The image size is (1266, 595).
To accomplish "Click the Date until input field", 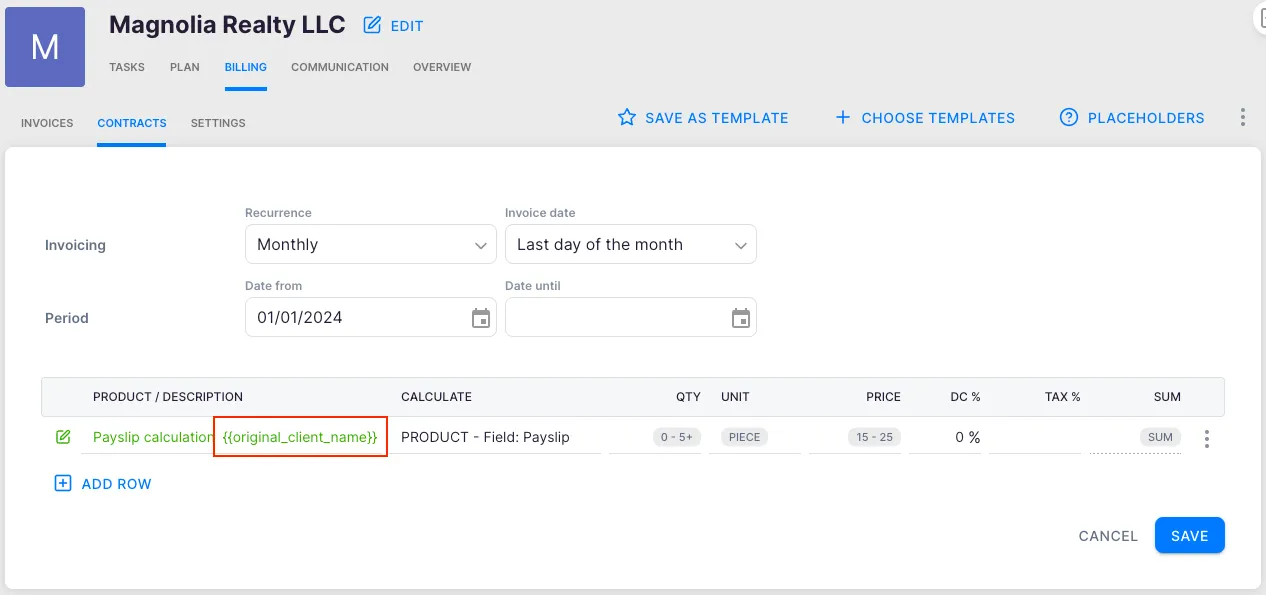I will coord(615,318).
